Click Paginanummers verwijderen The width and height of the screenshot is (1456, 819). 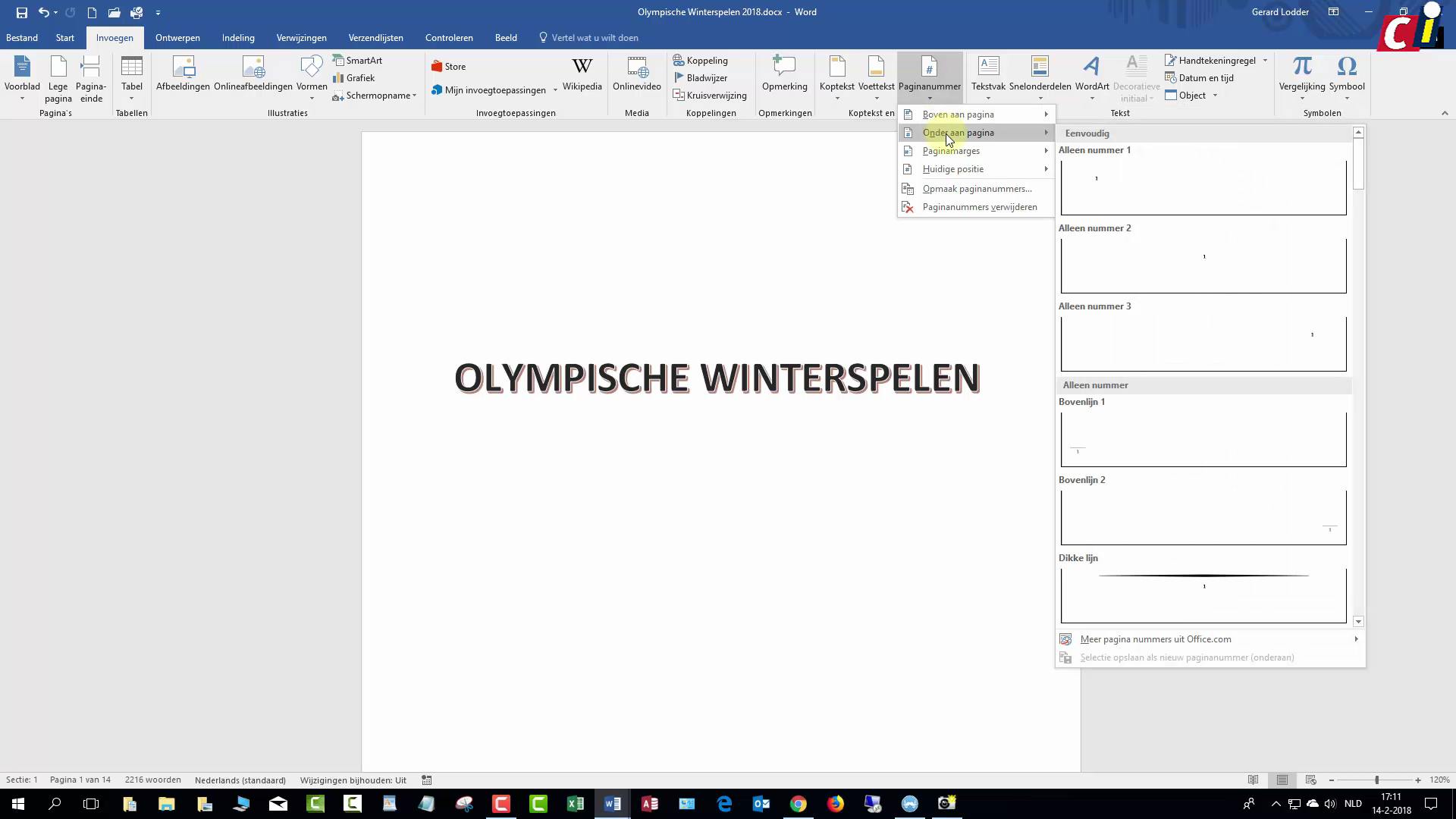[979, 206]
